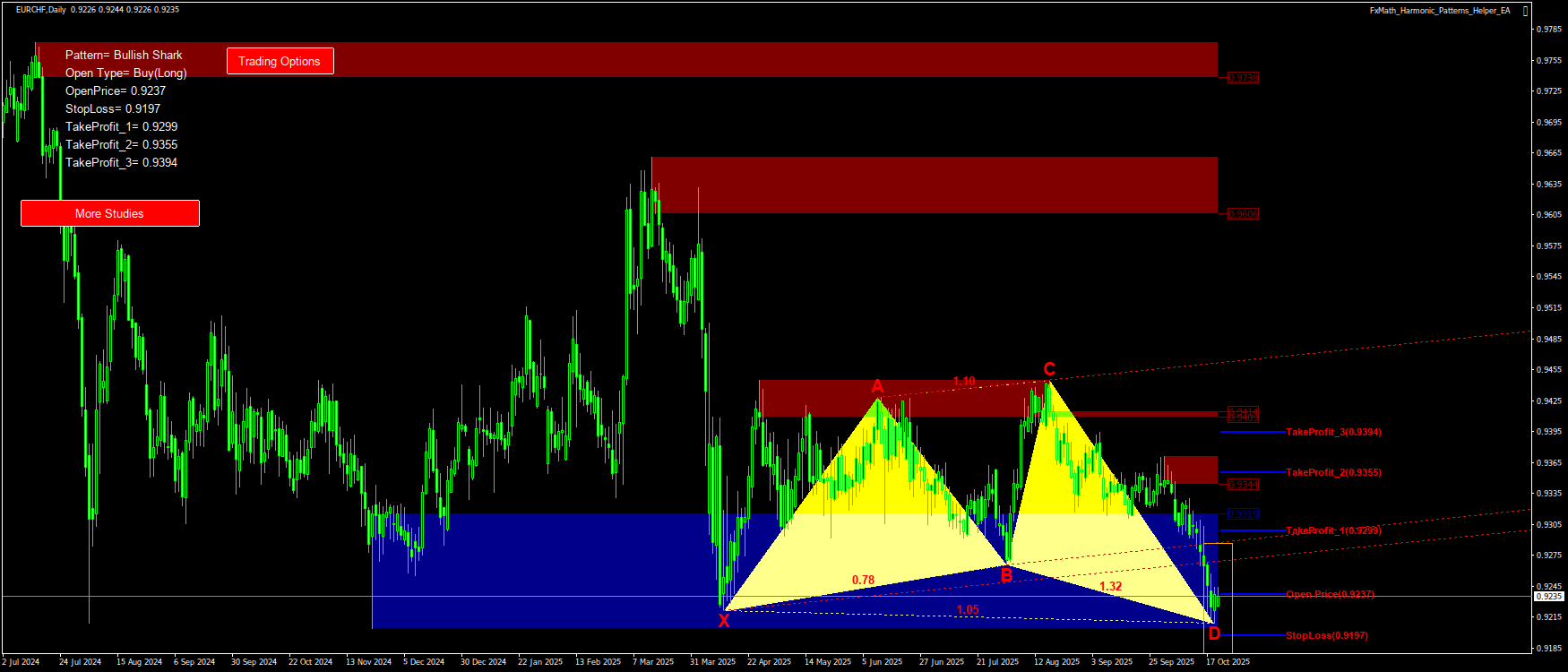
Task: Select the 0.9606 red zone price tag
Action: (1243, 214)
